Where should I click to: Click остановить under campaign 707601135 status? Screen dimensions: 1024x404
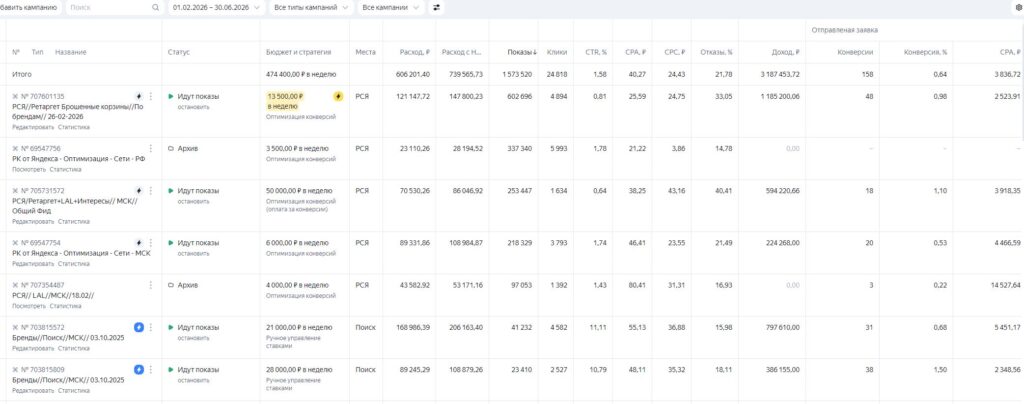tap(193, 106)
